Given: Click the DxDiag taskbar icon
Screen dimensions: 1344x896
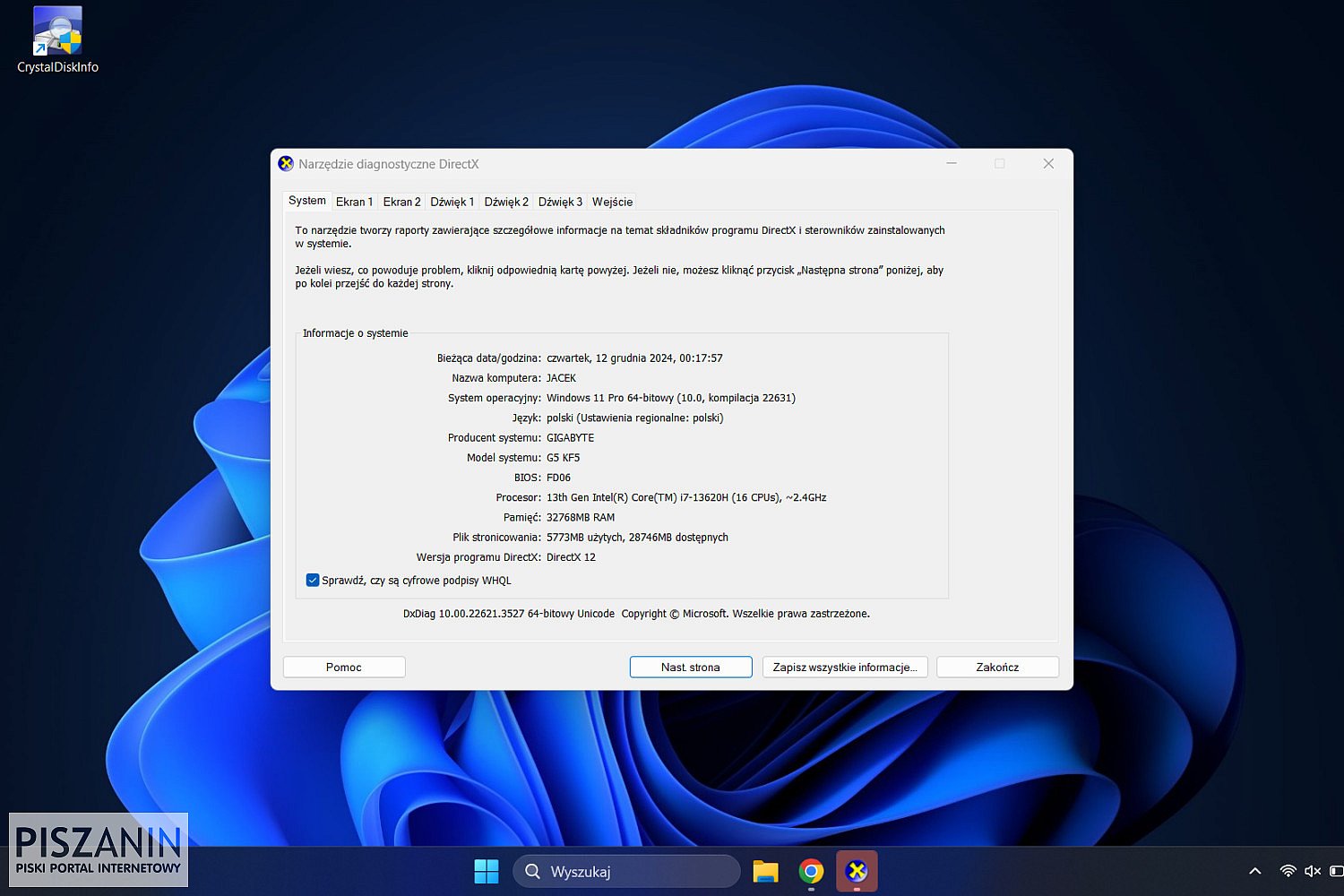Looking at the screenshot, I should (857, 871).
